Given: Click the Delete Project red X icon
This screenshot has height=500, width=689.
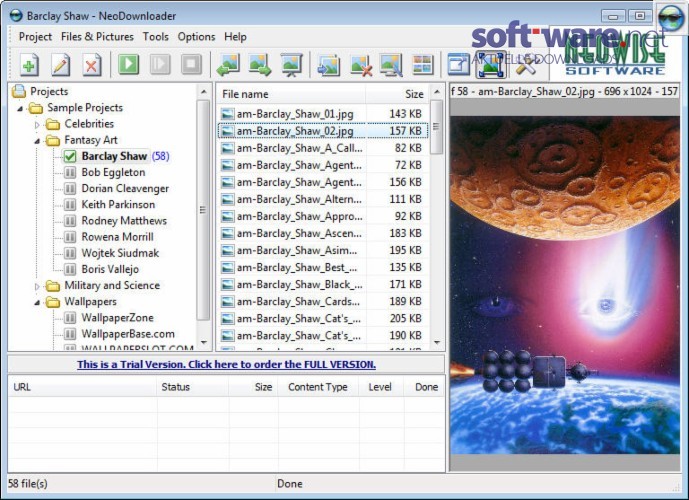Looking at the screenshot, I should pyautogui.click(x=91, y=65).
